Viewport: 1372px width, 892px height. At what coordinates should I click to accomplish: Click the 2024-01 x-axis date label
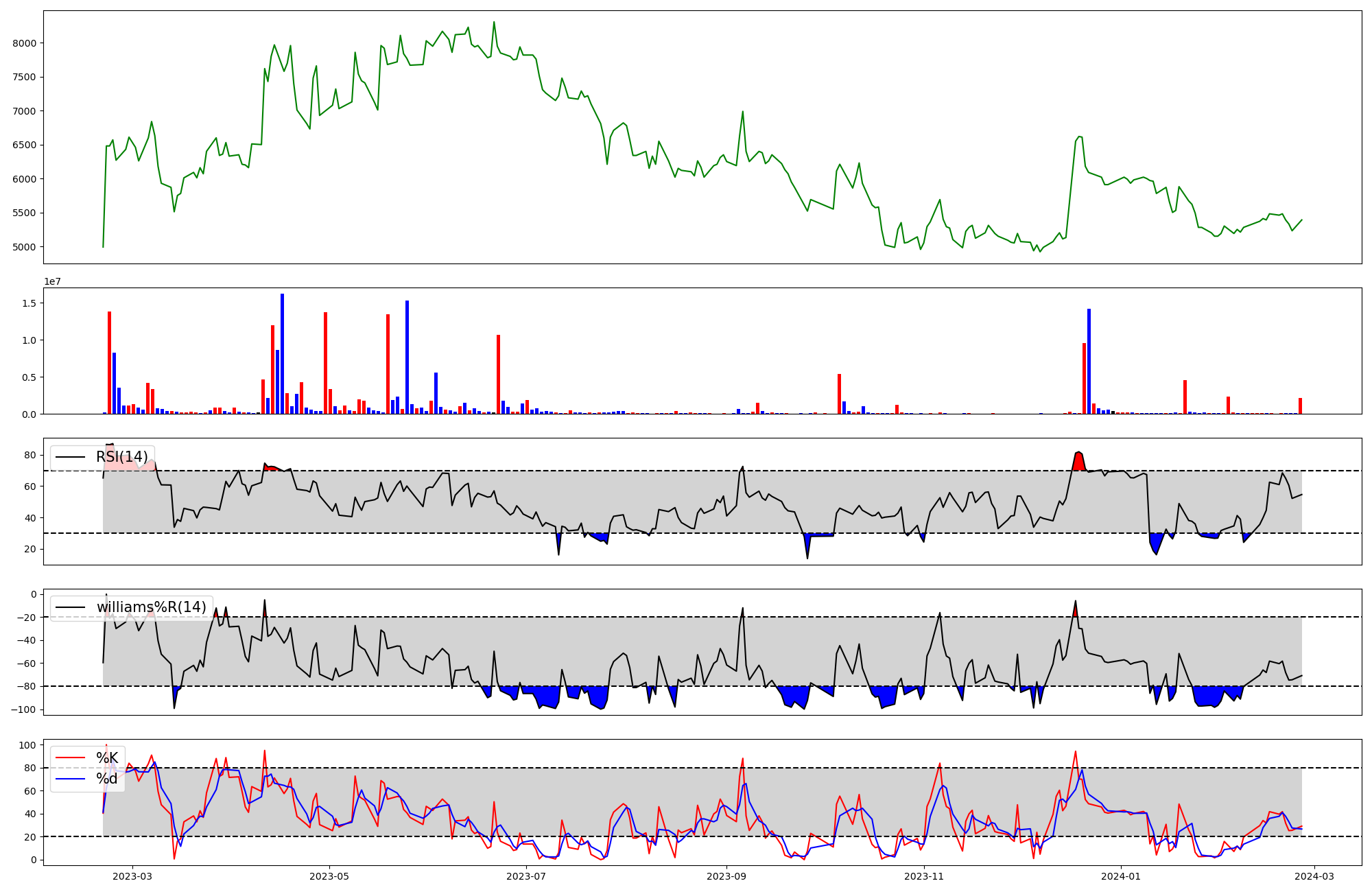(x=1121, y=876)
